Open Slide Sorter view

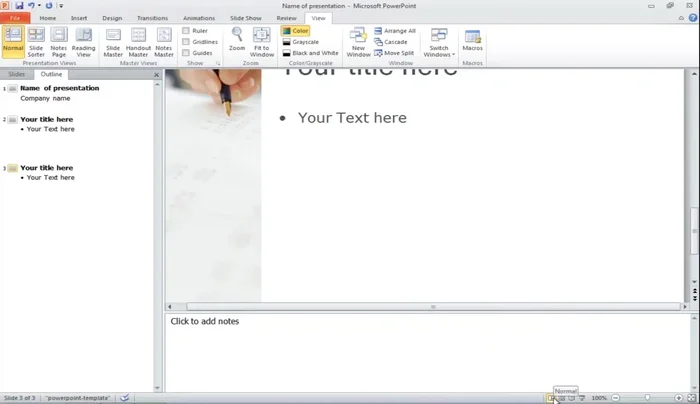[36, 40]
